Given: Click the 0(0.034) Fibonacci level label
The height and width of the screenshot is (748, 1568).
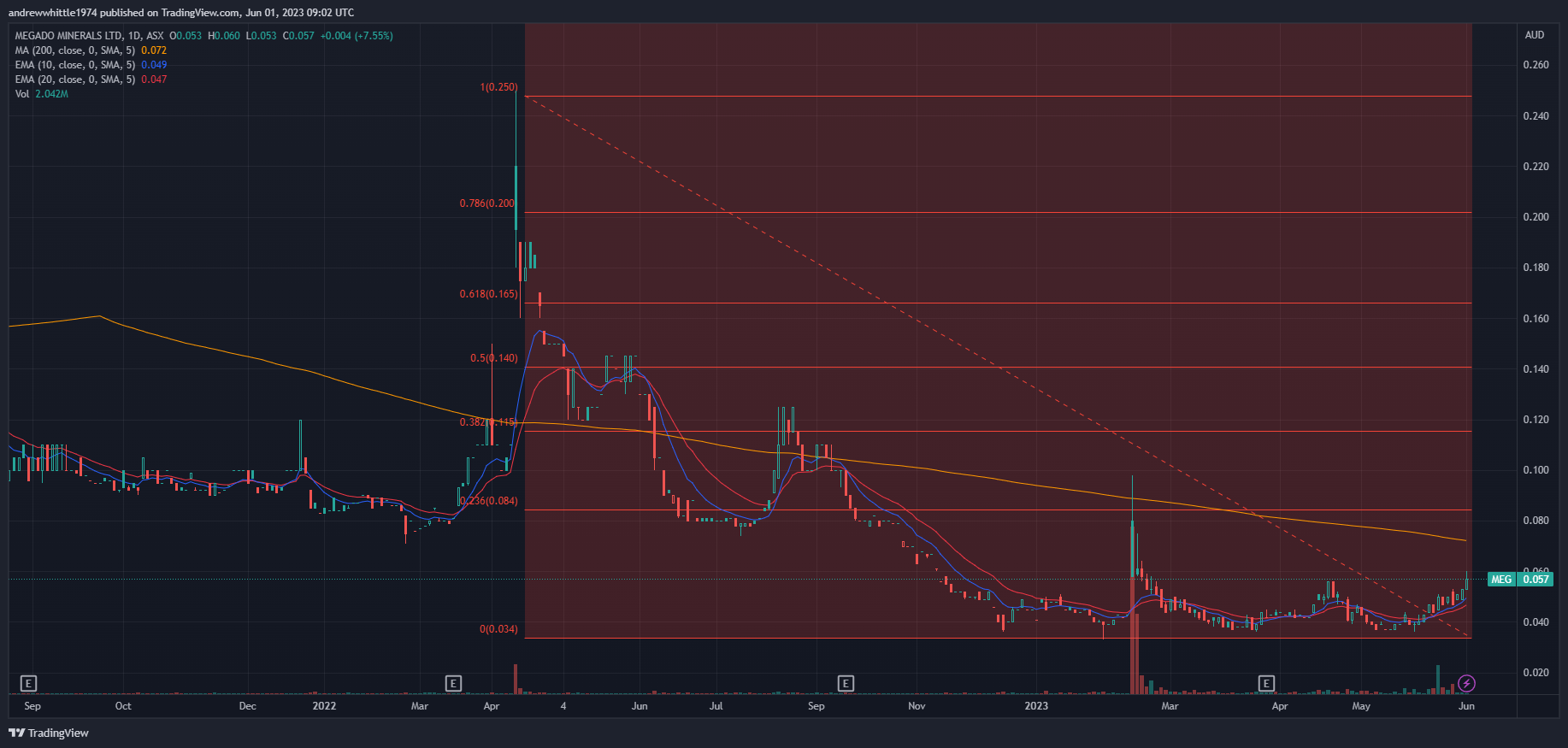Looking at the screenshot, I should (498, 629).
